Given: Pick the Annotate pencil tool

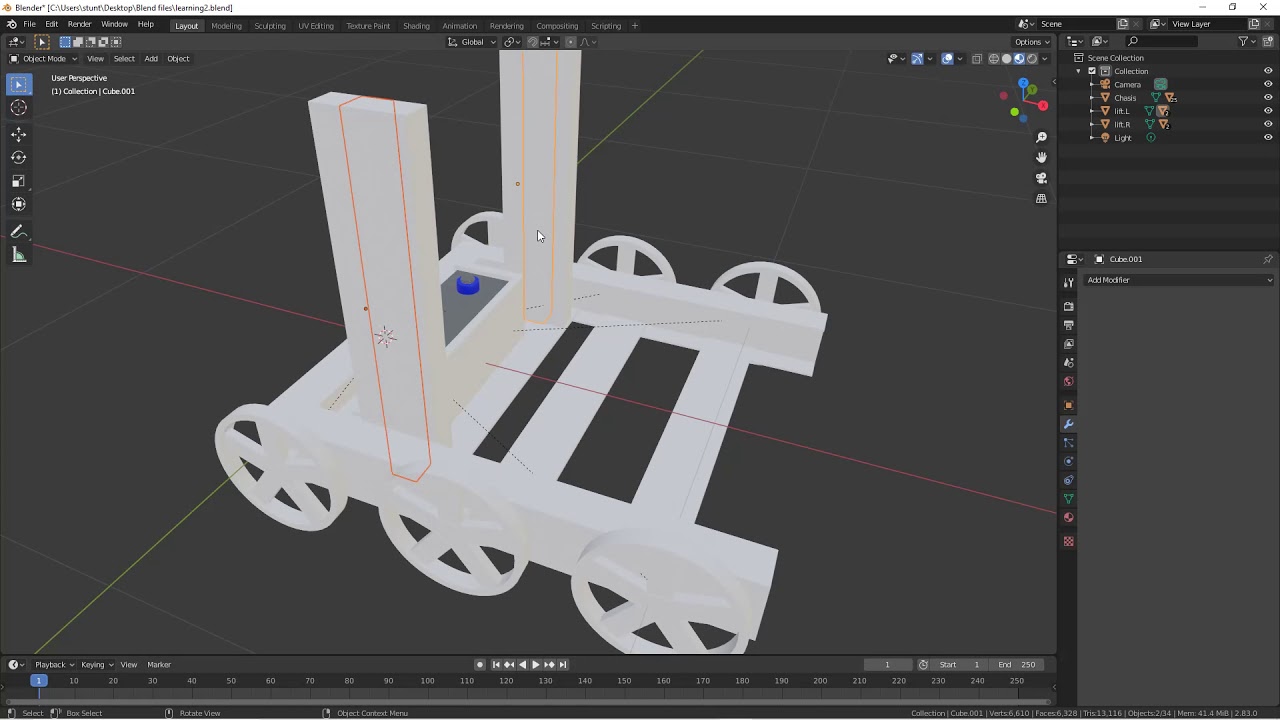Looking at the screenshot, I should [19, 231].
